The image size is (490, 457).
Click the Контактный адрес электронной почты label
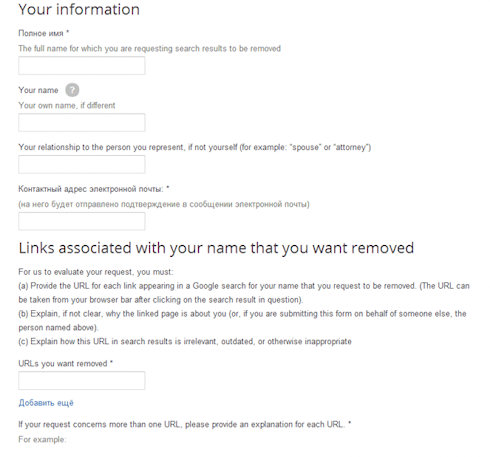pyautogui.click(x=94, y=189)
